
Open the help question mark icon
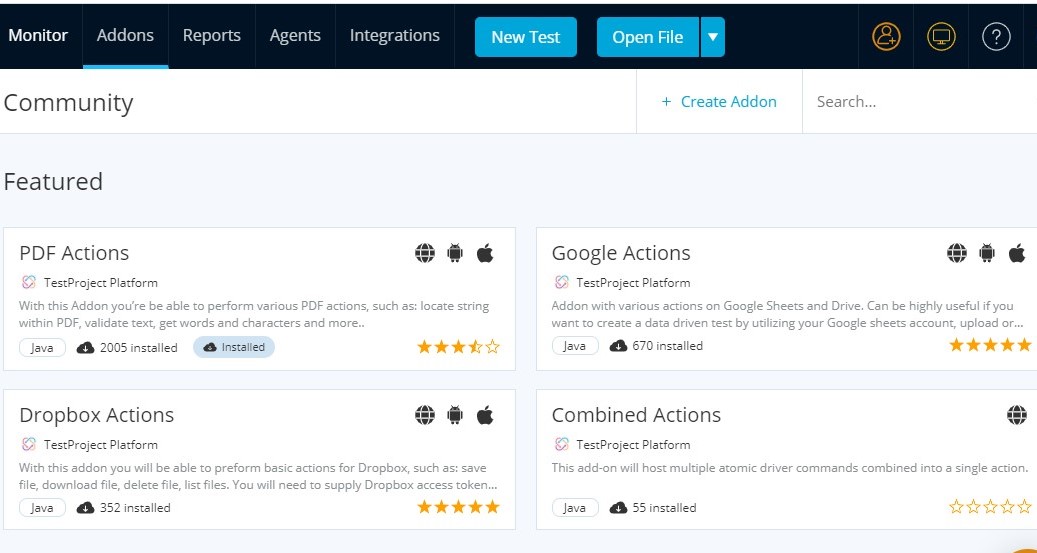(x=996, y=37)
